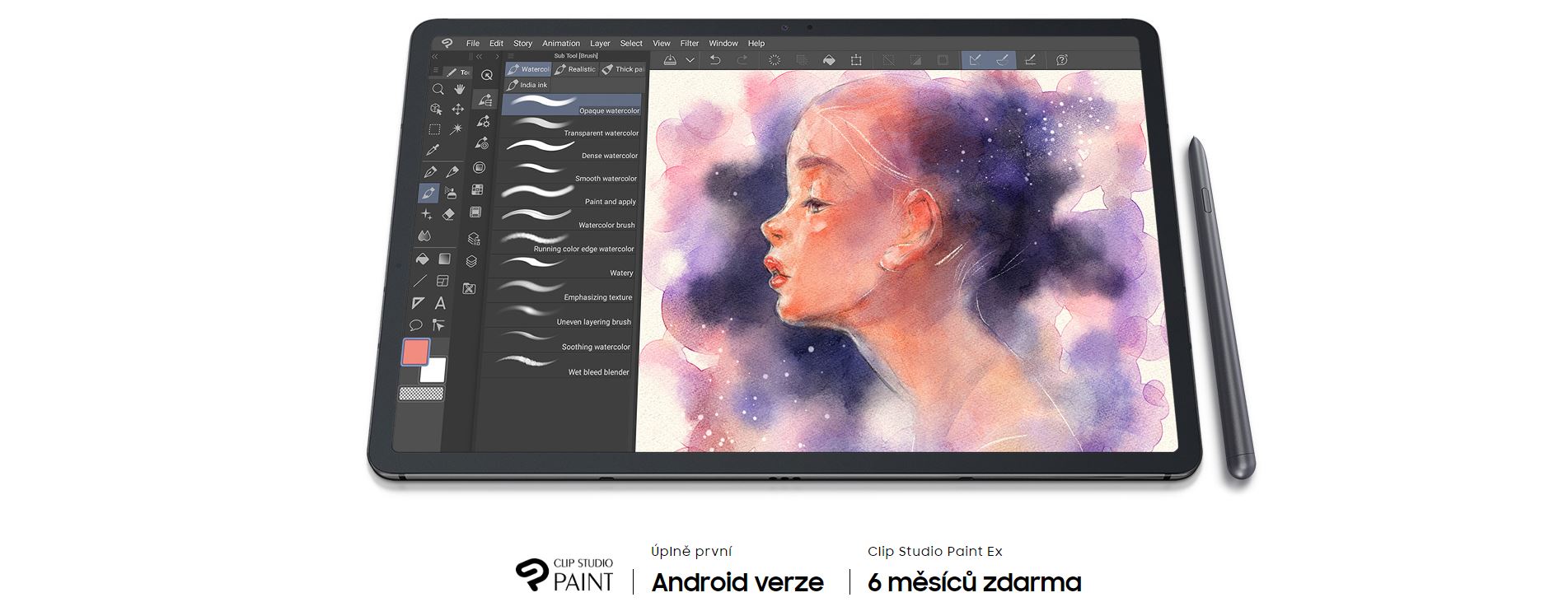
Task: Click the Fill bucket tool in toolbox
Action: pyautogui.click(x=422, y=259)
